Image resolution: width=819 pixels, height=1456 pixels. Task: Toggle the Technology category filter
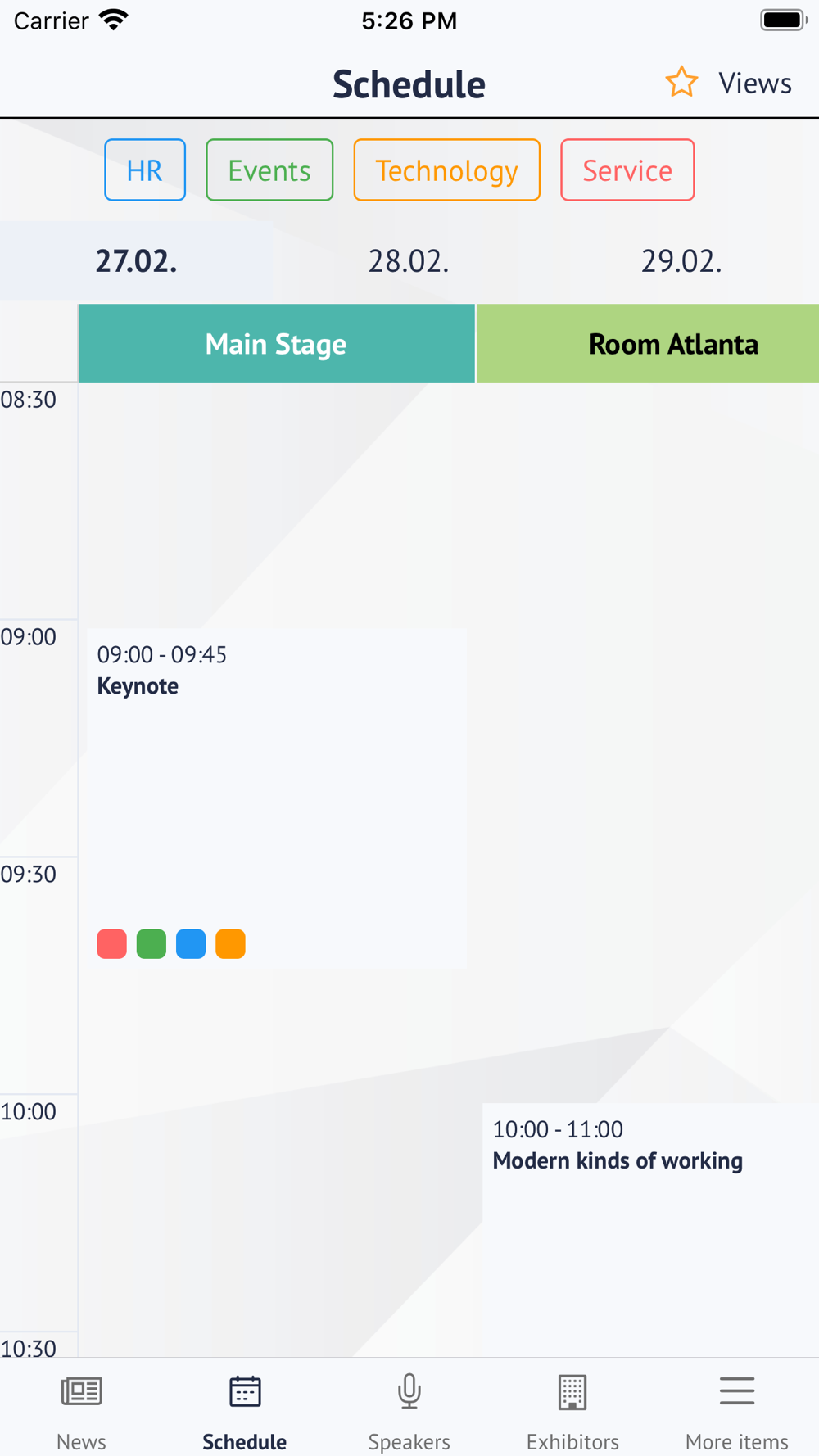click(x=447, y=170)
